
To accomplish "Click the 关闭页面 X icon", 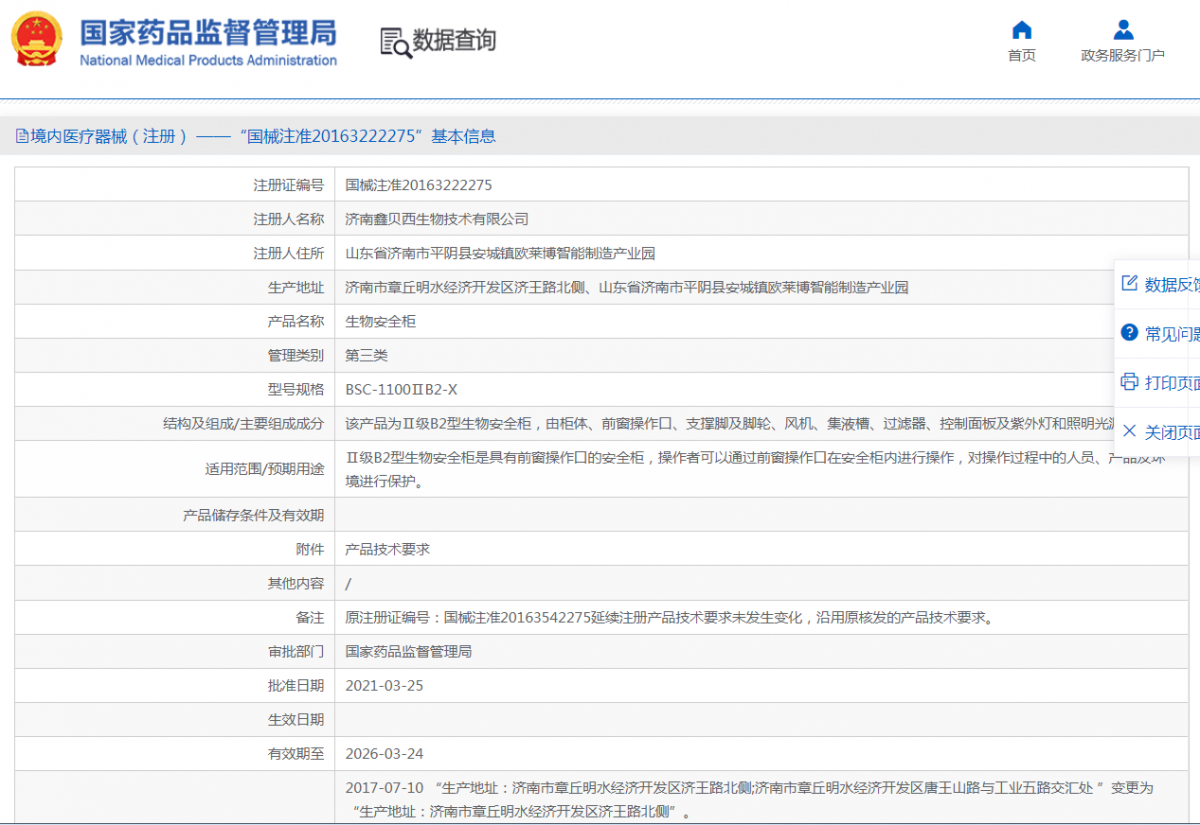I will [x=1129, y=431].
